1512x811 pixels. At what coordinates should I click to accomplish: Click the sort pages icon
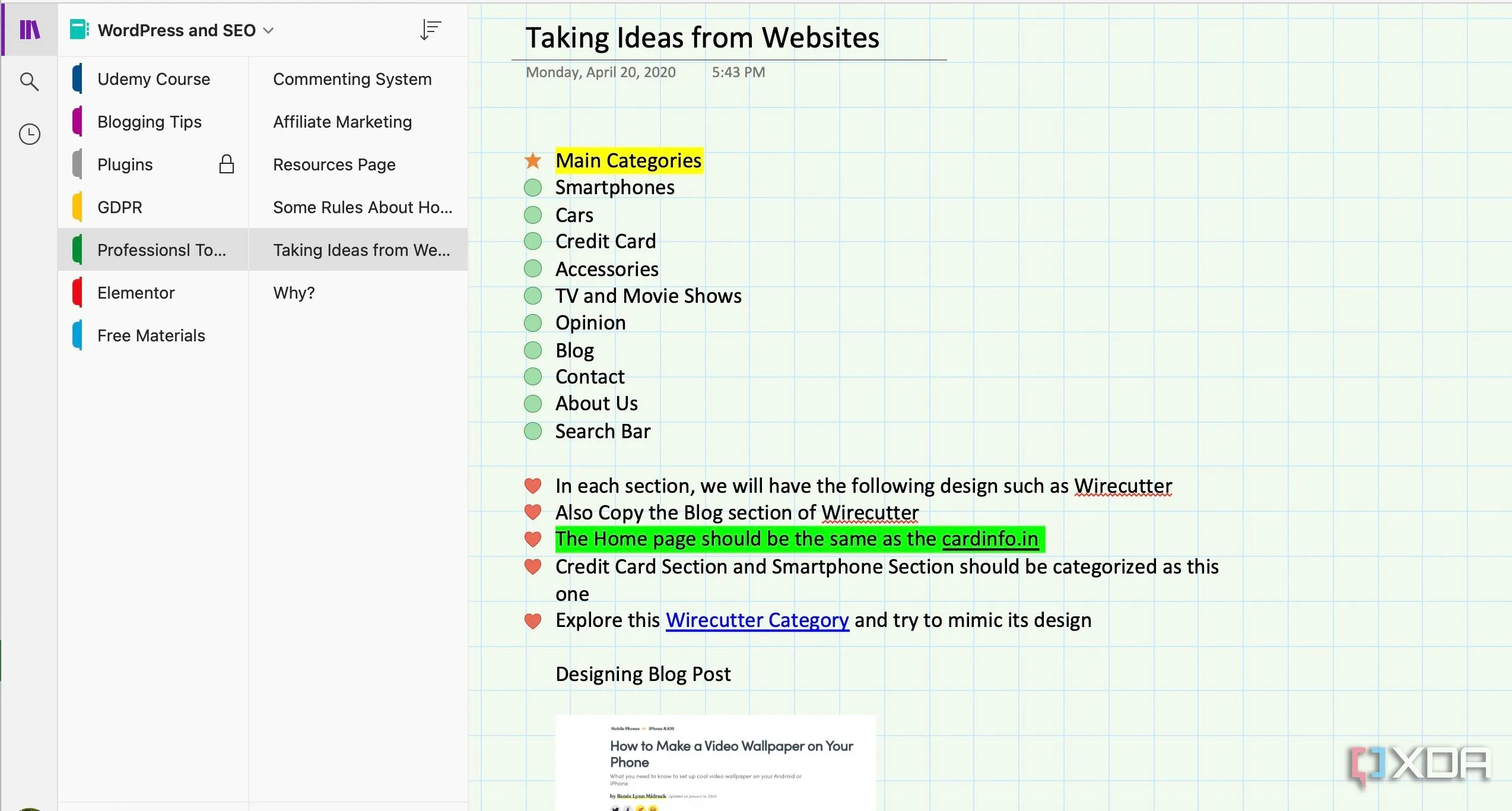pyautogui.click(x=431, y=30)
